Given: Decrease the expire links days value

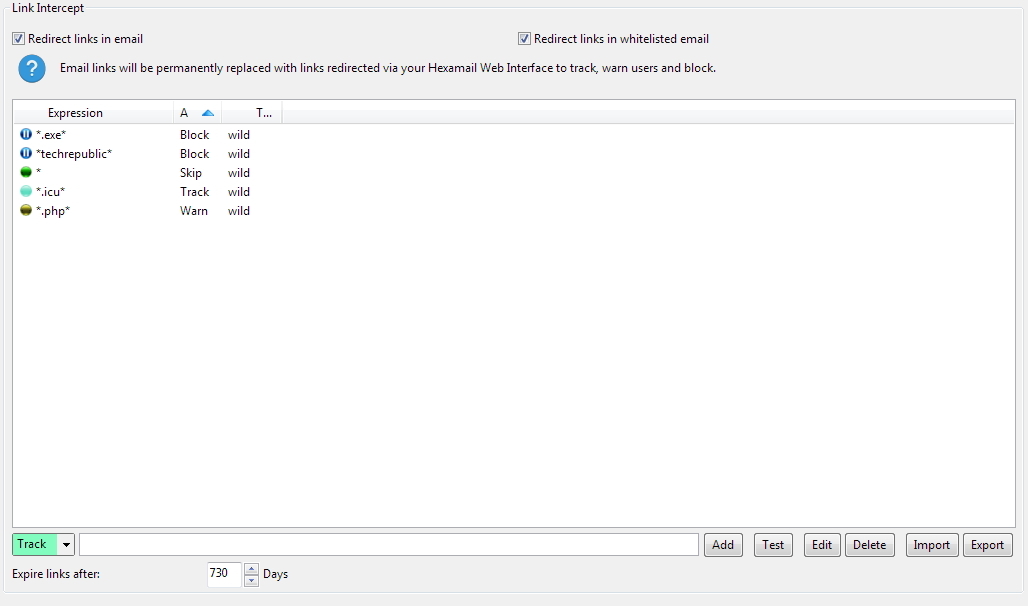Looking at the screenshot, I should click(x=251, y=580).
